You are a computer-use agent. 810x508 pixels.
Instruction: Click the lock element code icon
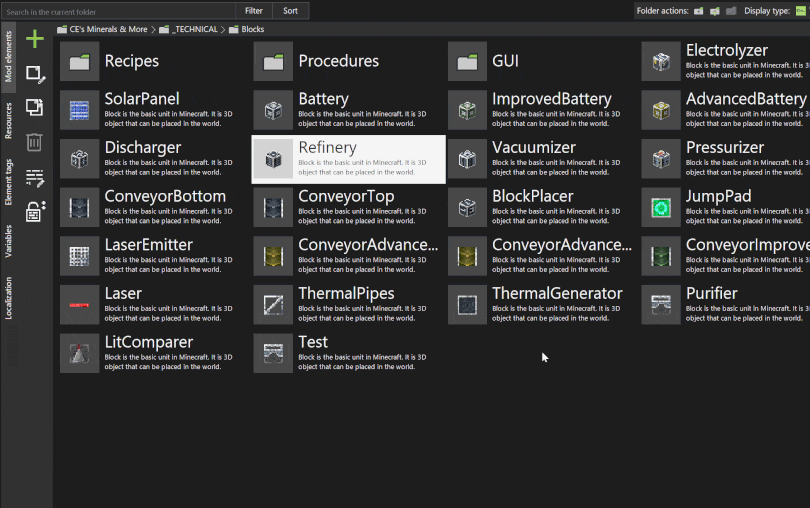coord(35,211)
